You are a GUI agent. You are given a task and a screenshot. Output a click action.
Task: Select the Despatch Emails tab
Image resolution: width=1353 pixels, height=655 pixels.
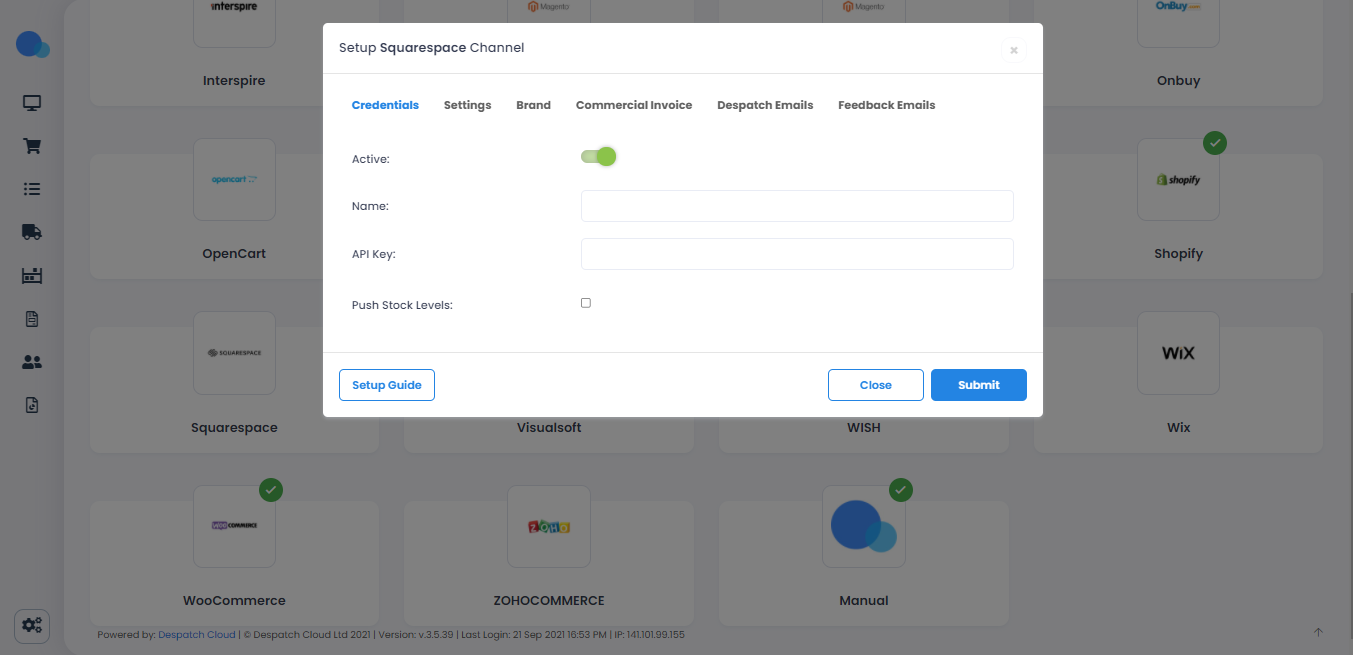point(765,105)
